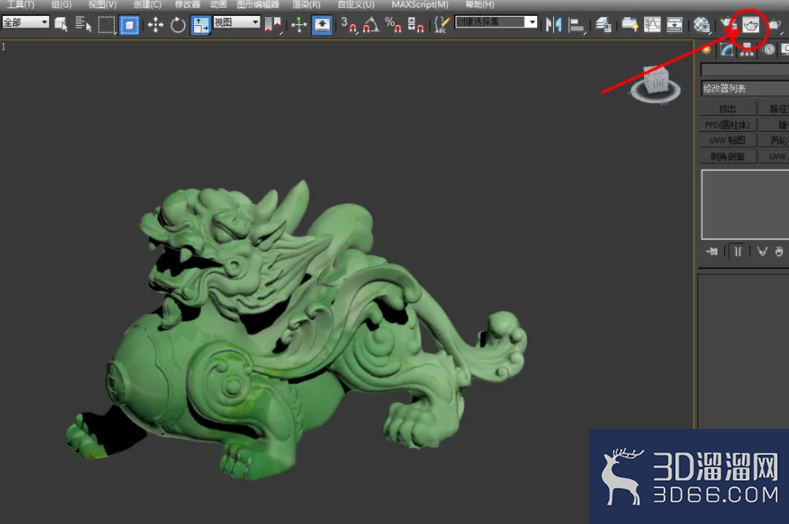The image size is (789, 524).
Task: Click the object name field in Modify panel
Action: pyautogui.click(x=745, y=69)
